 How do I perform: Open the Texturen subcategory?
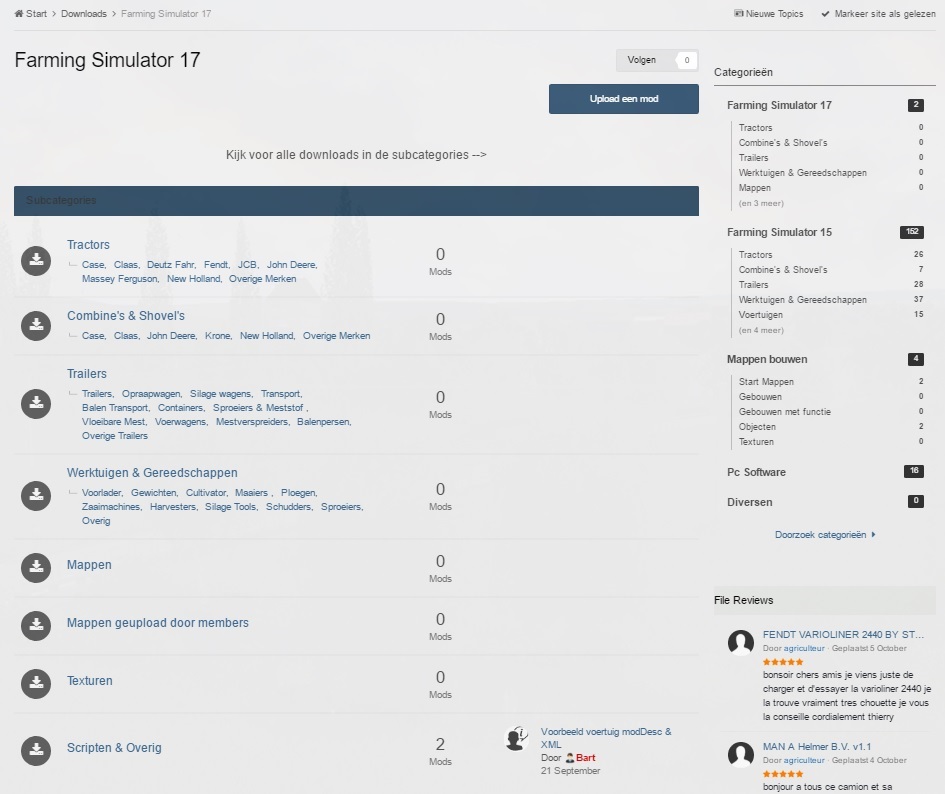click(x=90, y=681)
